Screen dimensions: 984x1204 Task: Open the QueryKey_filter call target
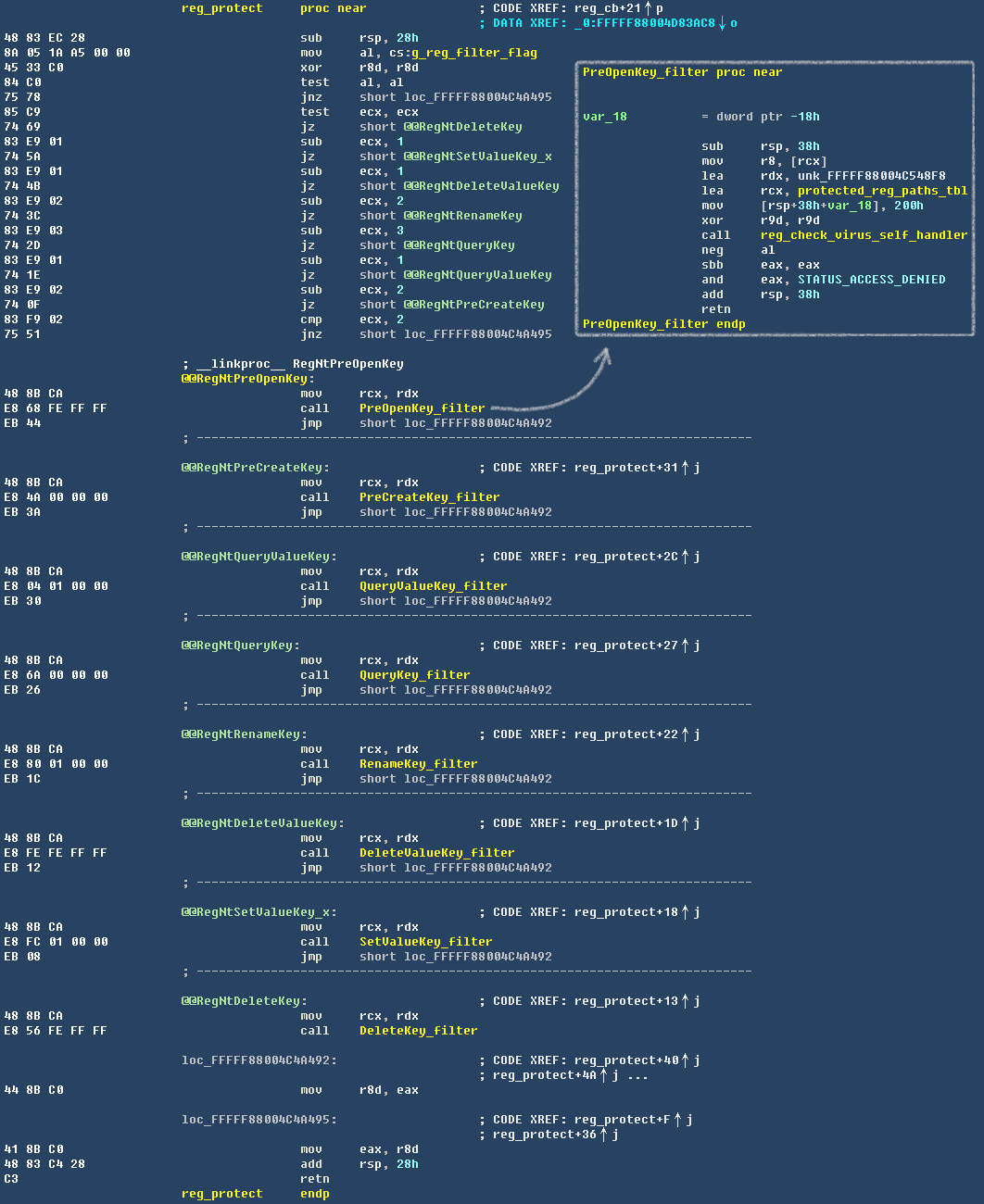point(414,675)
